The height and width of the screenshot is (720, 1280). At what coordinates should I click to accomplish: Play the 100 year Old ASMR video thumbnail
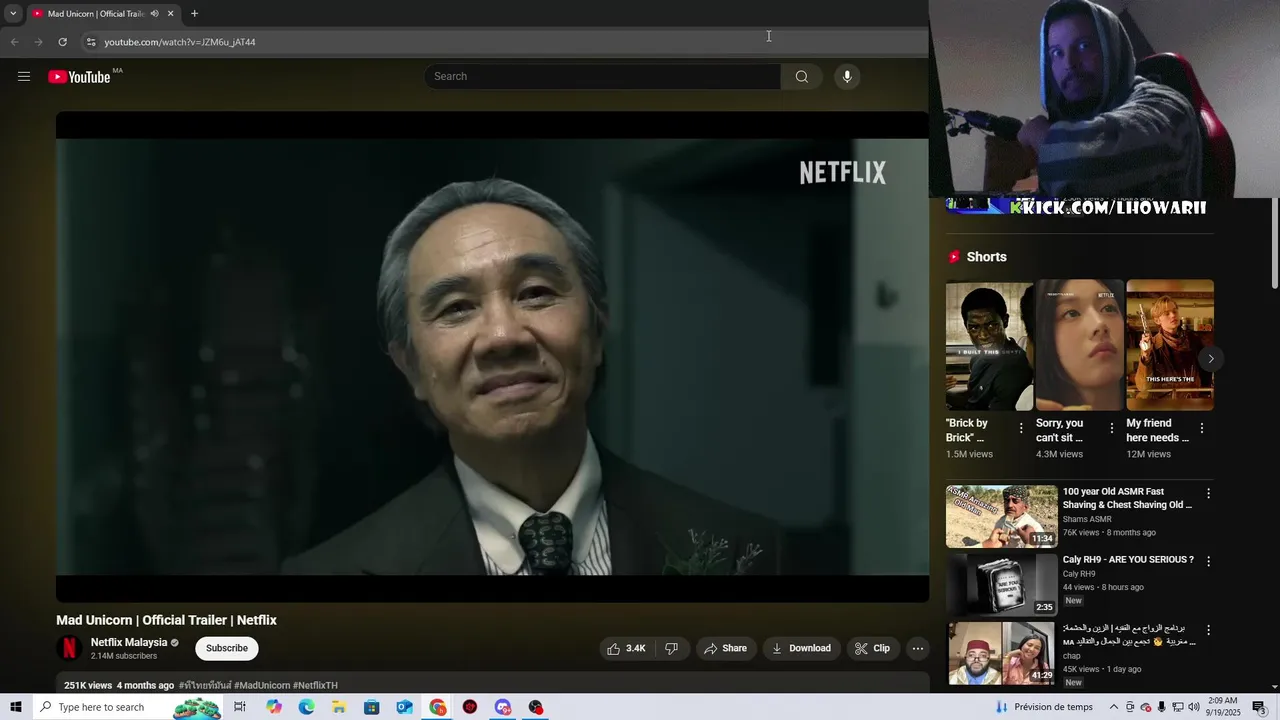1001,516
